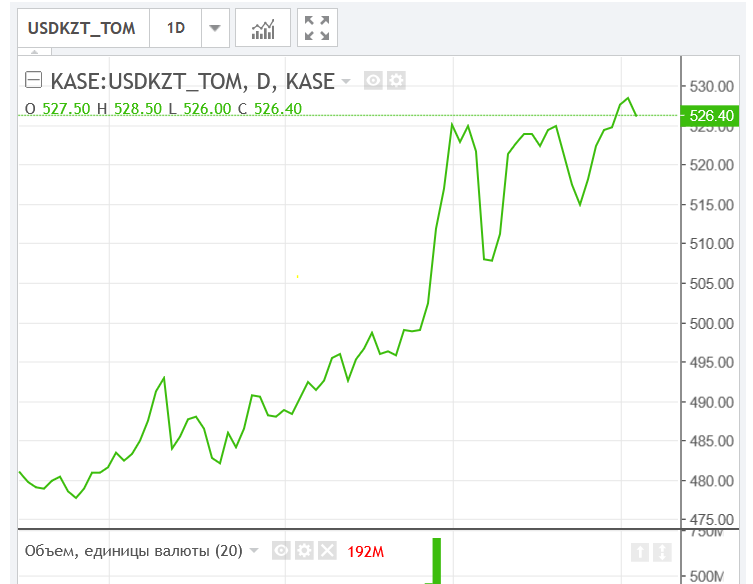
Task: Click the 475.00 price axis label
Action: 712,520
